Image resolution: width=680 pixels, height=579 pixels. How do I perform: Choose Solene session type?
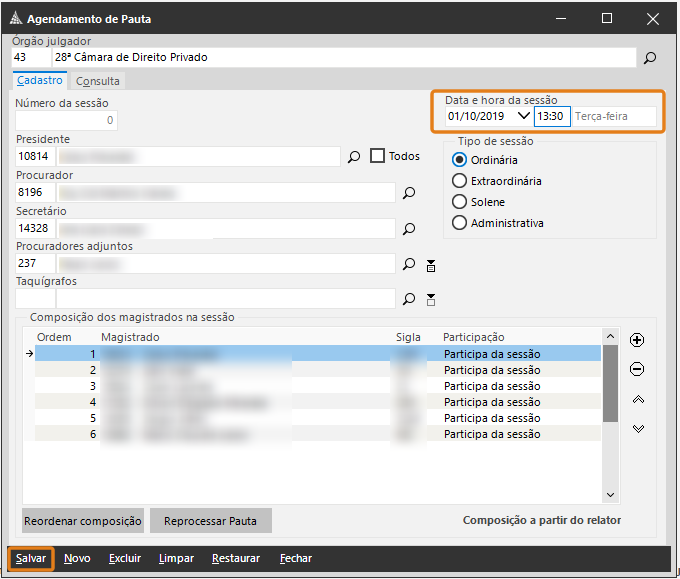460,202
